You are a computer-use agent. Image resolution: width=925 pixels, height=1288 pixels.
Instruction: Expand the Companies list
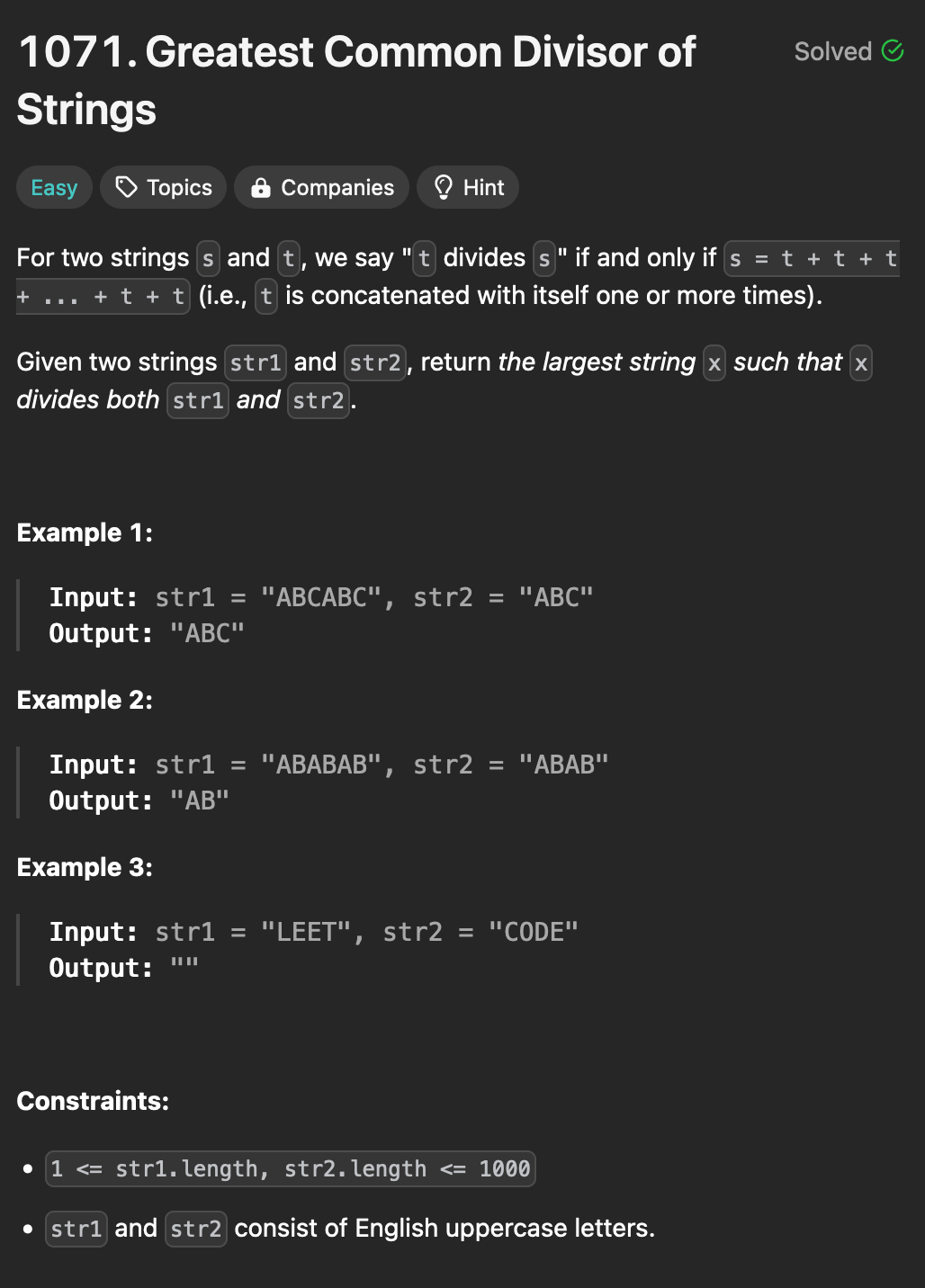[321, 187]
